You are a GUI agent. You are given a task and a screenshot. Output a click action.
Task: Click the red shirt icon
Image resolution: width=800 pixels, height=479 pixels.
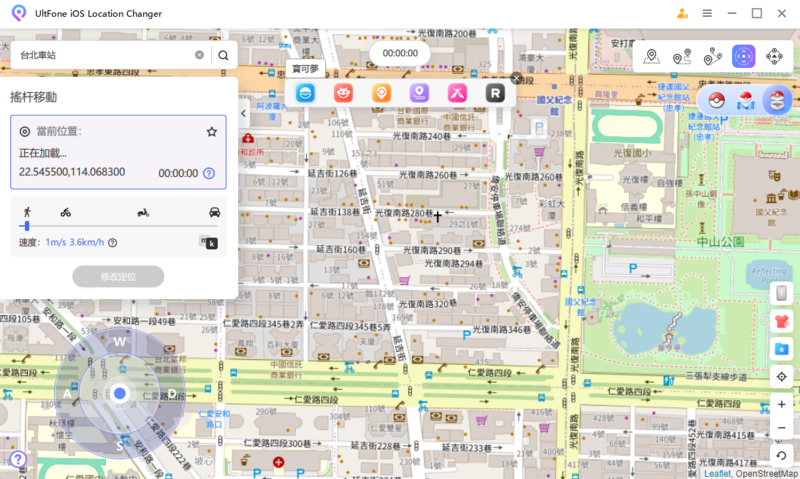tap(781, 321)
